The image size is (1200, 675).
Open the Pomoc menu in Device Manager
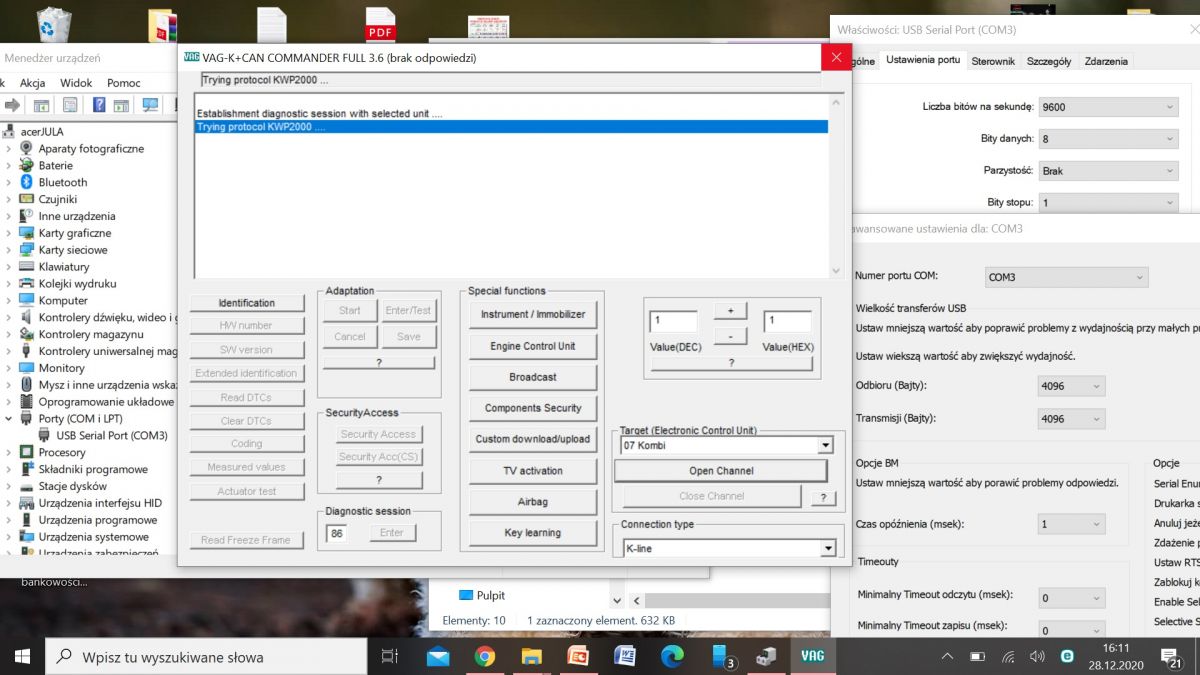click(124, 83)
